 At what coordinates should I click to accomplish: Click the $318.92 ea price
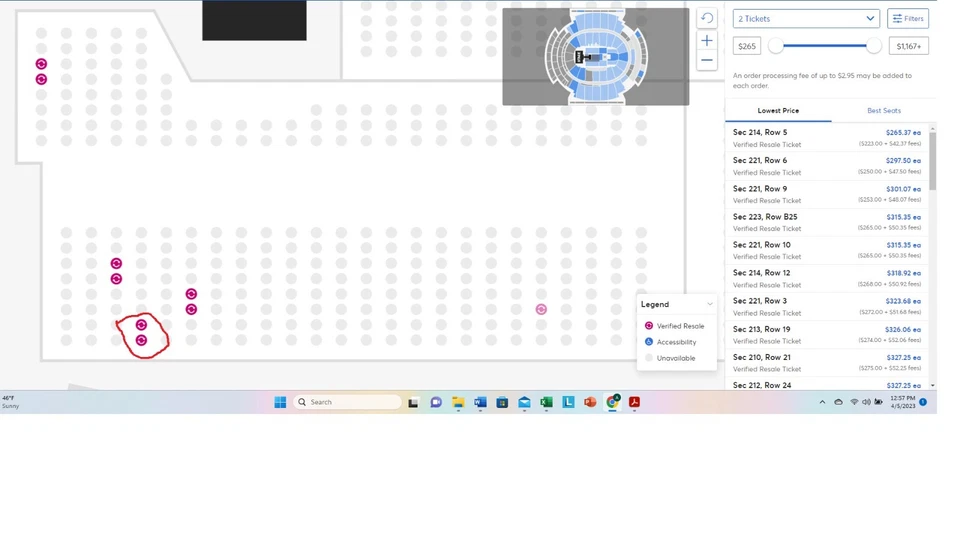coord(903,274)
